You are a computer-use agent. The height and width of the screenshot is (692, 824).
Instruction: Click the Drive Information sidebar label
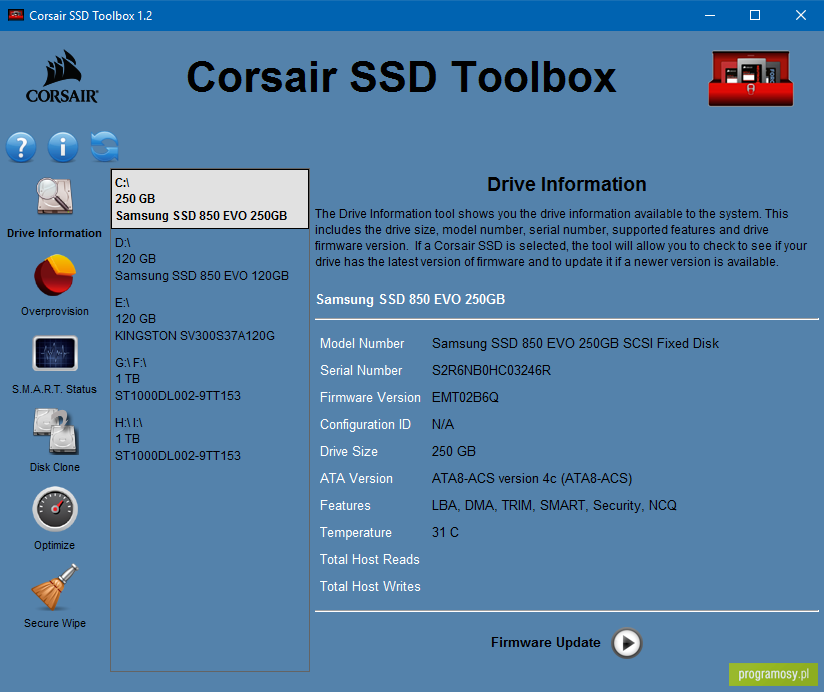tap(54, 233)
